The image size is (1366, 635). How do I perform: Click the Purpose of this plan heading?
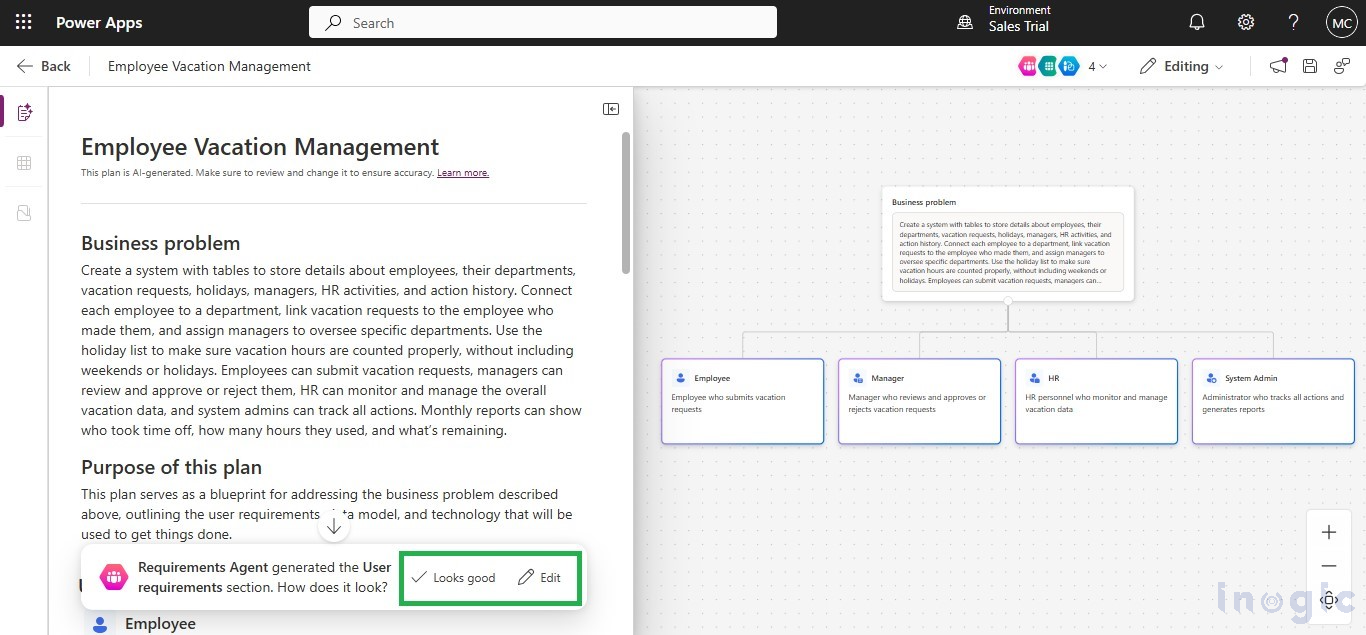coord(172,467)
